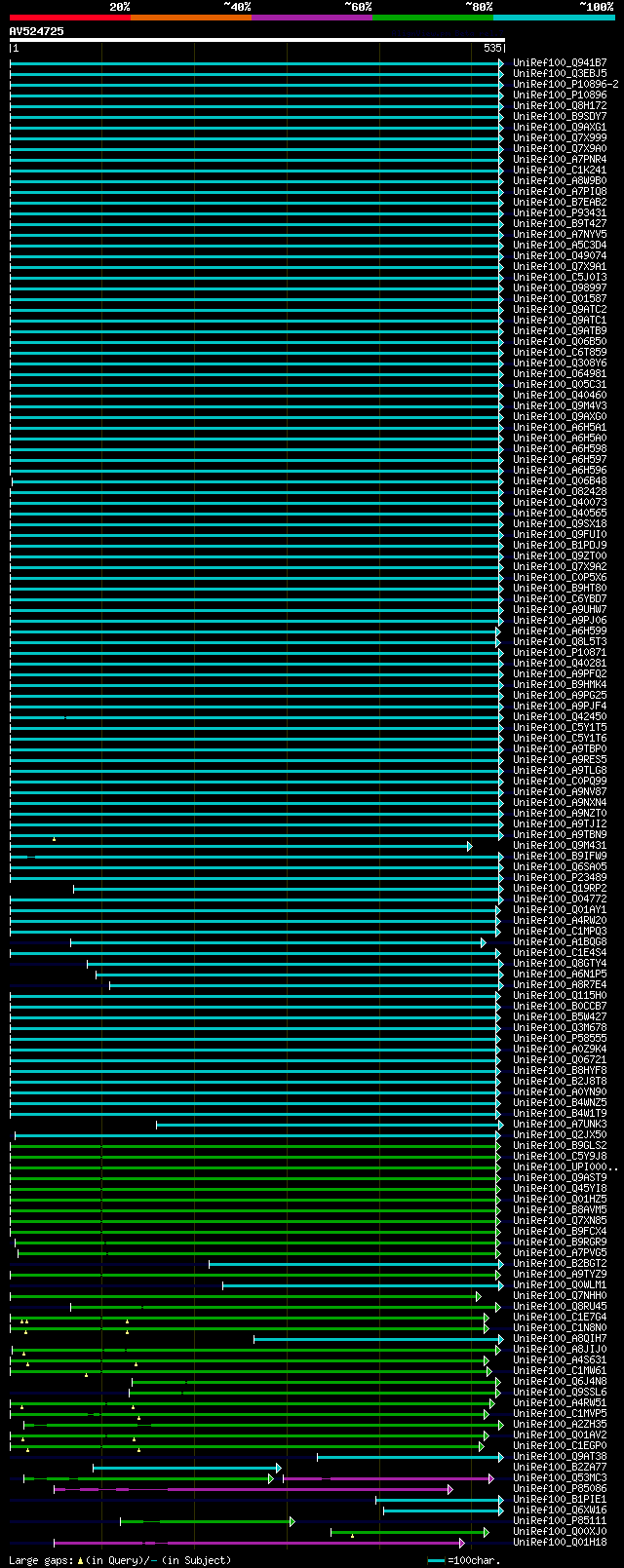Click hit label UniRef100_A1BQG8
This screenshot has width=624, height=1568.
tap(560, 941)
